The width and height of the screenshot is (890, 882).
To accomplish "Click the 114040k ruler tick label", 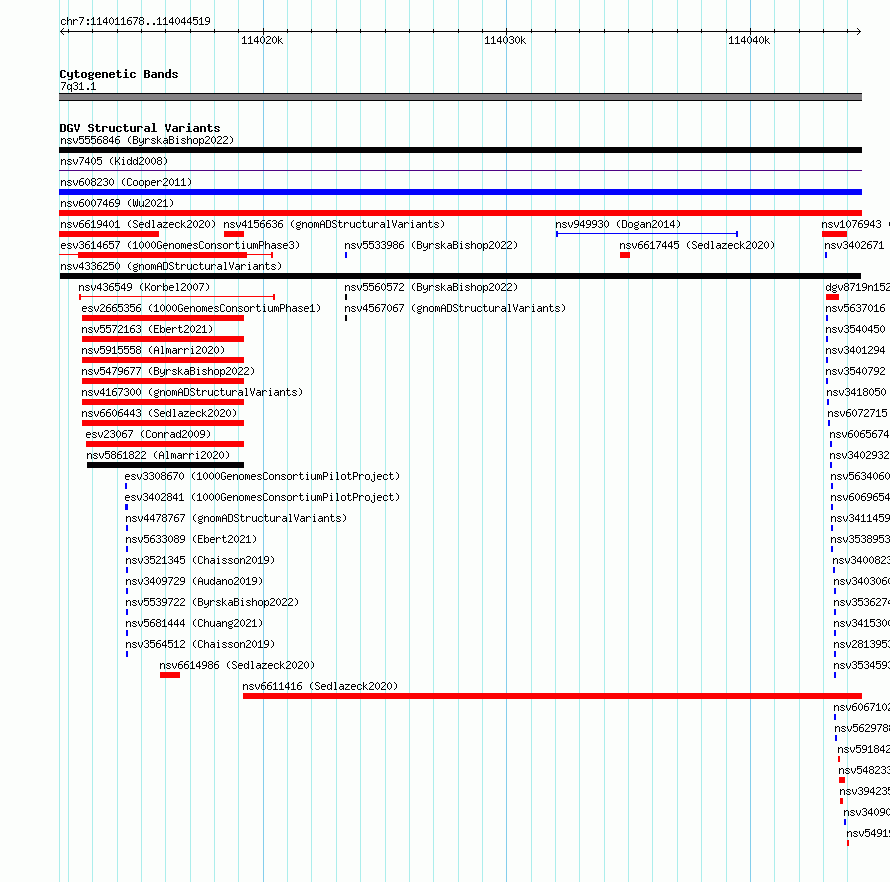I will tap(749, 40).
